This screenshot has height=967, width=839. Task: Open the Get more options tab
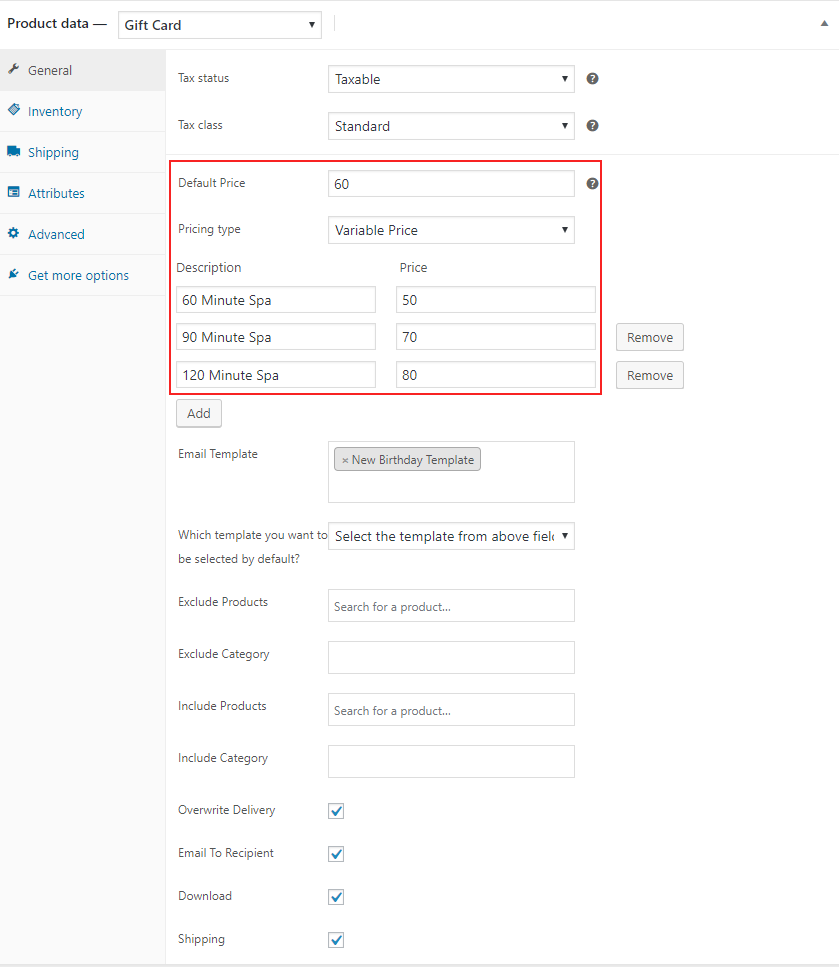[78, 275]
